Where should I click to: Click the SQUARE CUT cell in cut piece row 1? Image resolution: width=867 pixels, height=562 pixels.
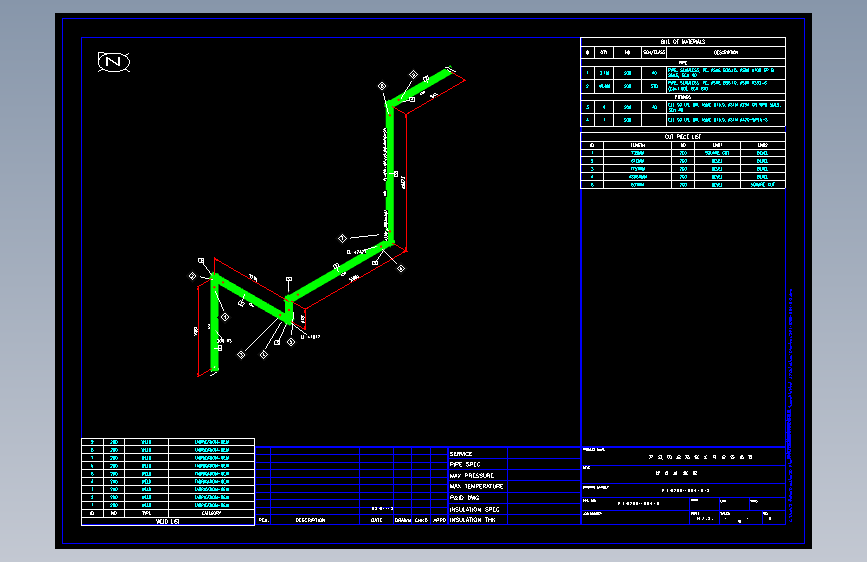(717, 153)
